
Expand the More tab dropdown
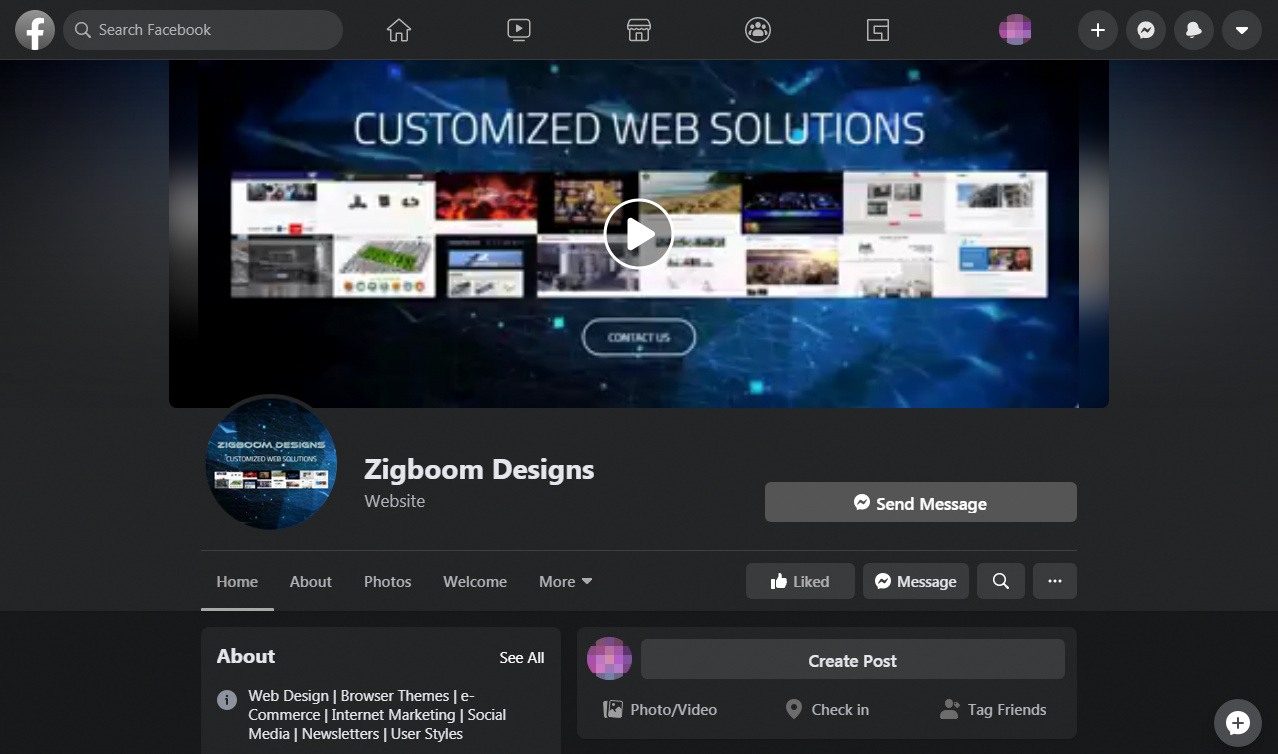(565, 581)
